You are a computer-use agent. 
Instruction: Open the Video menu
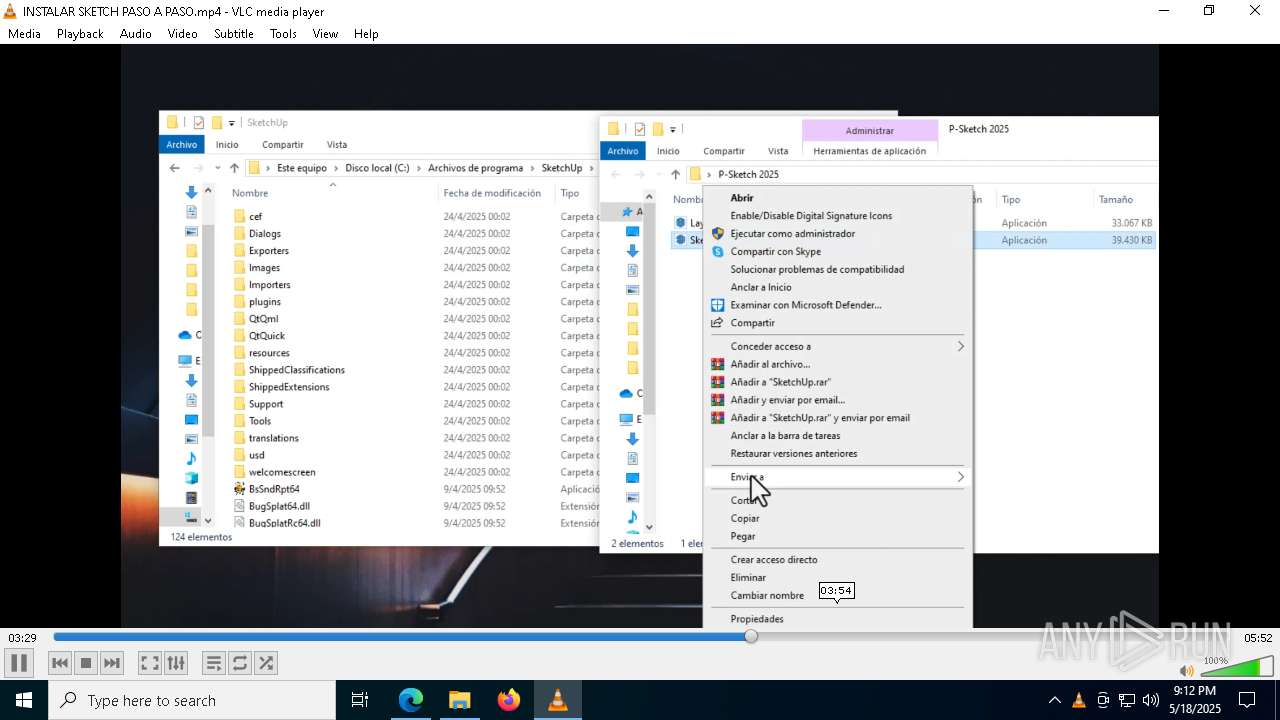pyautogui.click(x=182, y=33)
